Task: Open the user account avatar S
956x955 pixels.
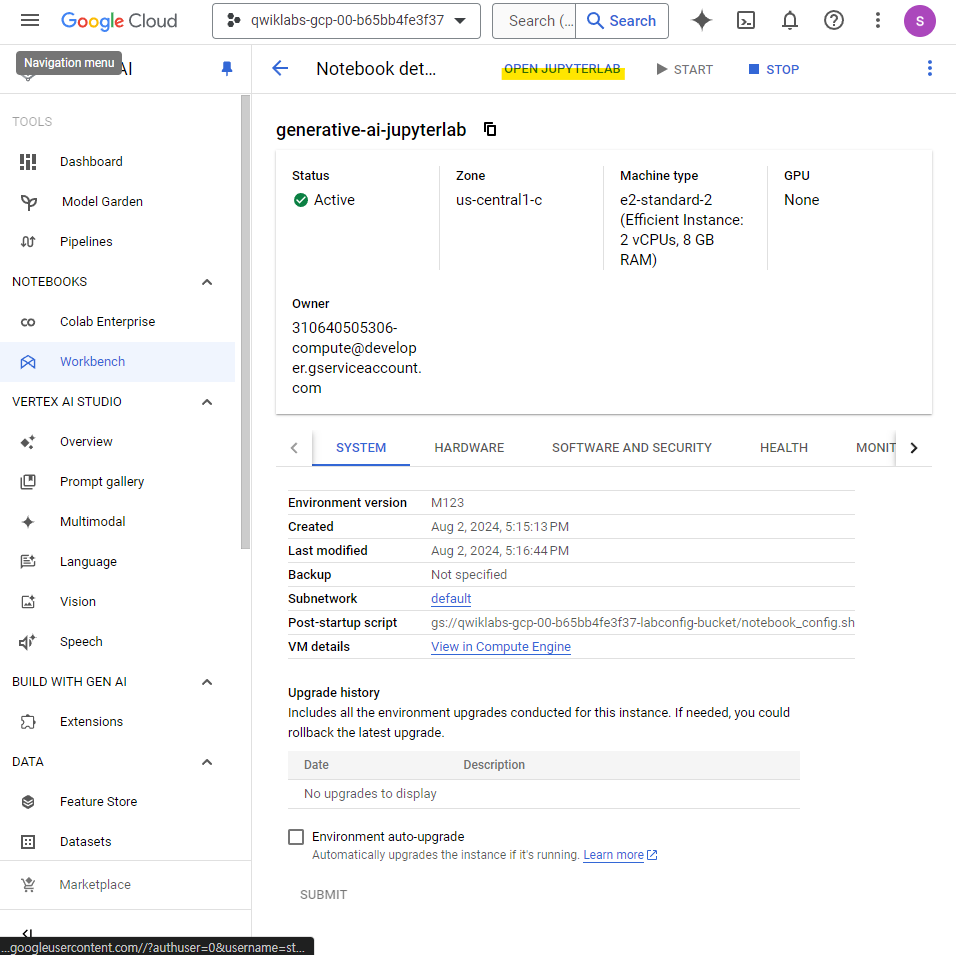Action: coord(919,21)
